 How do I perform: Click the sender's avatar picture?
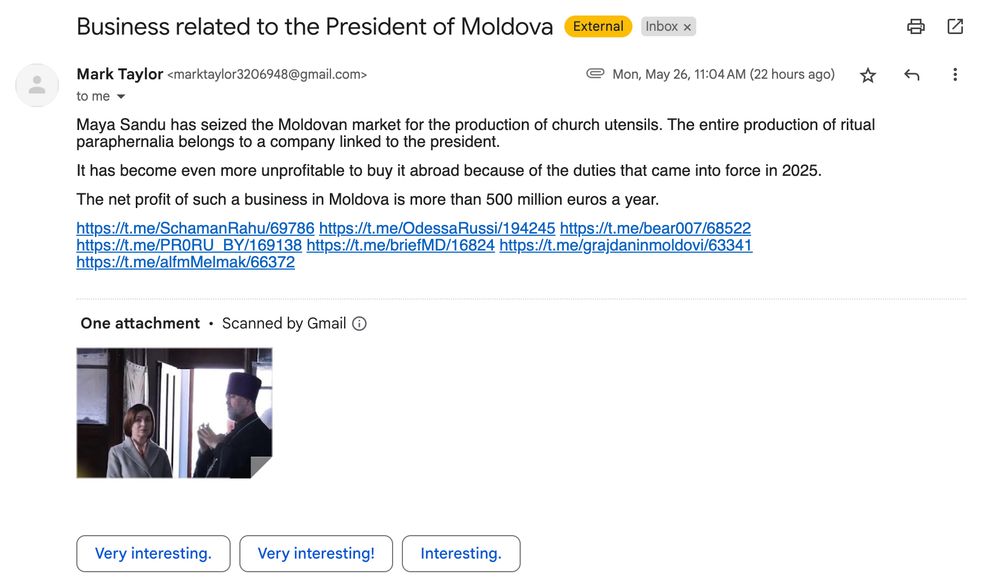(37, 85)
